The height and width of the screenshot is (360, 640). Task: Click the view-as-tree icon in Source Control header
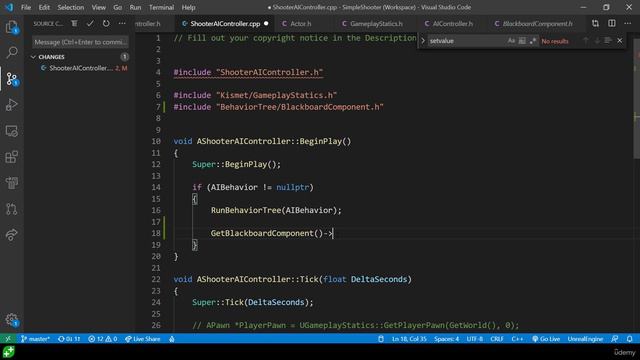coord(74,24)
